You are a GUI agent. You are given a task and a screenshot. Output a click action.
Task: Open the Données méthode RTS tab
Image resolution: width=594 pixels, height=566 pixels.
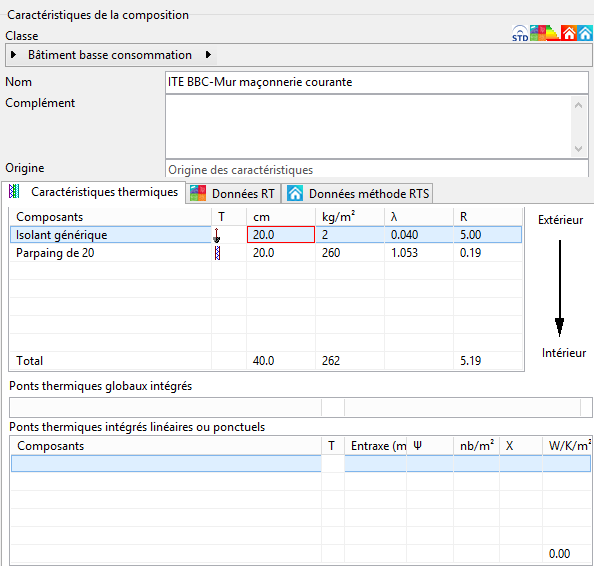click(359, 194)
